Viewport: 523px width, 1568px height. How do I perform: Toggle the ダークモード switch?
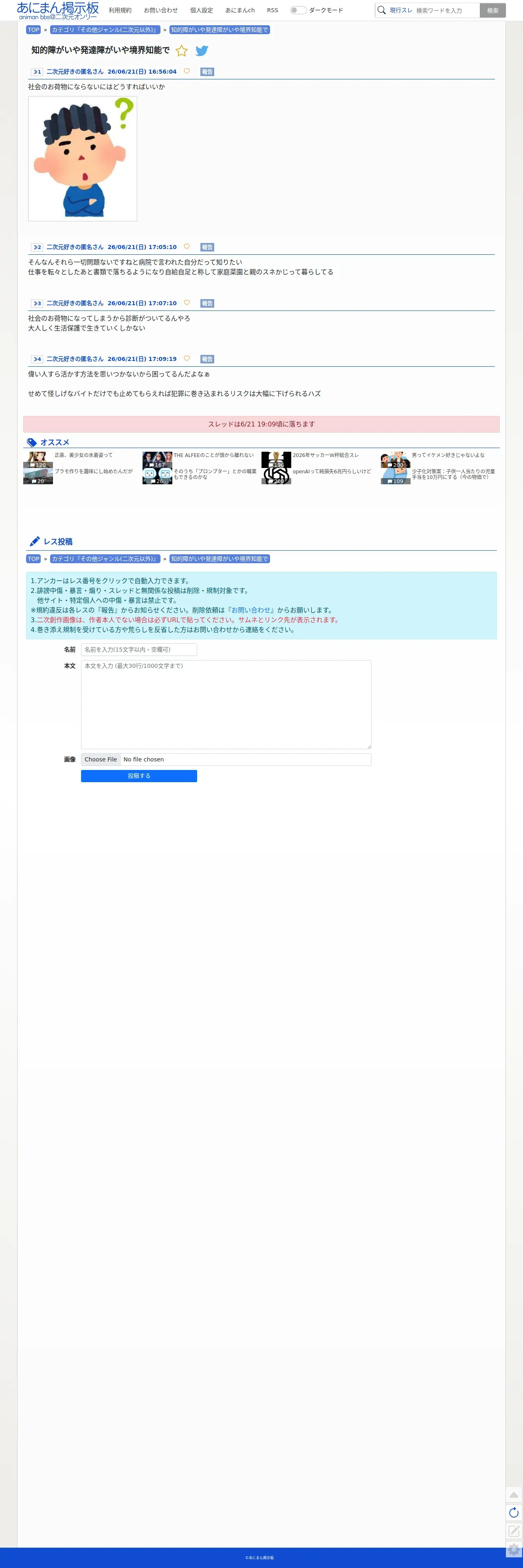click(x=298, y=10)
